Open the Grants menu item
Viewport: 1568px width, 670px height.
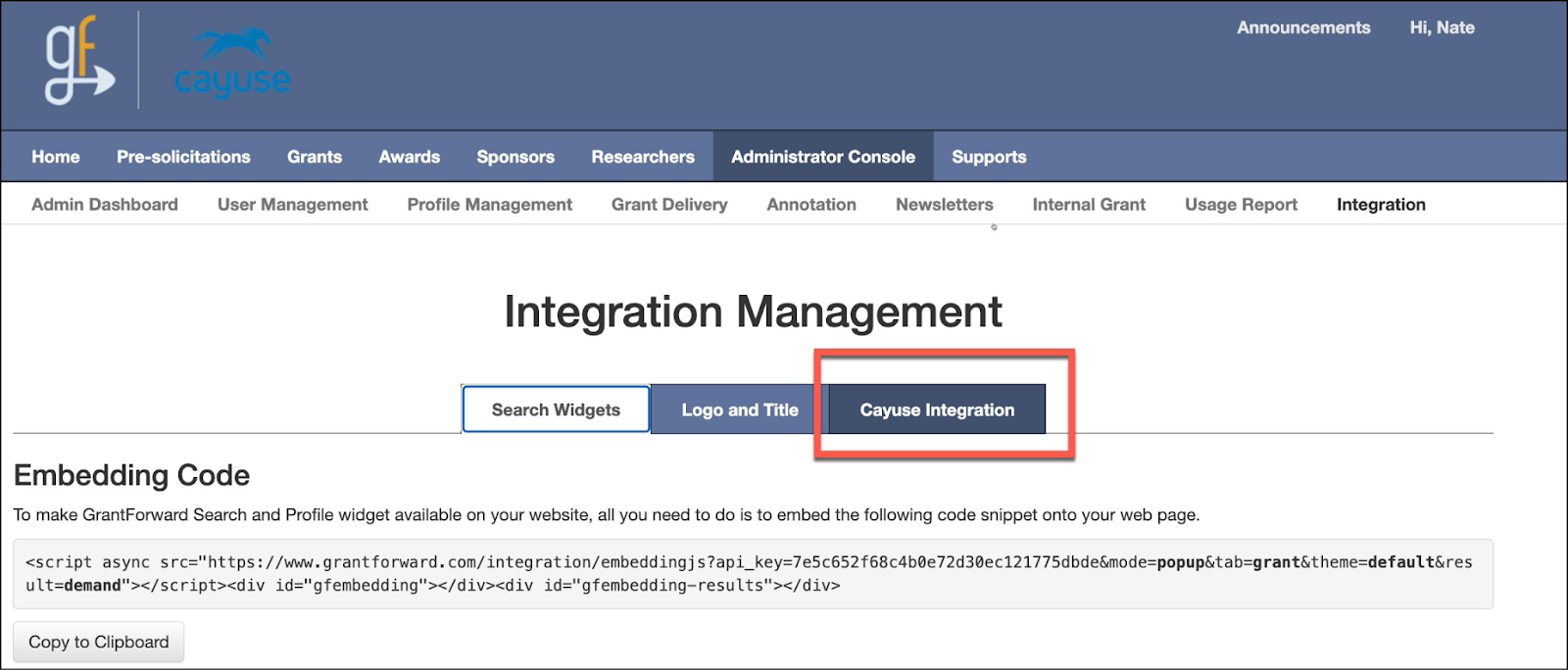[315, 157]
